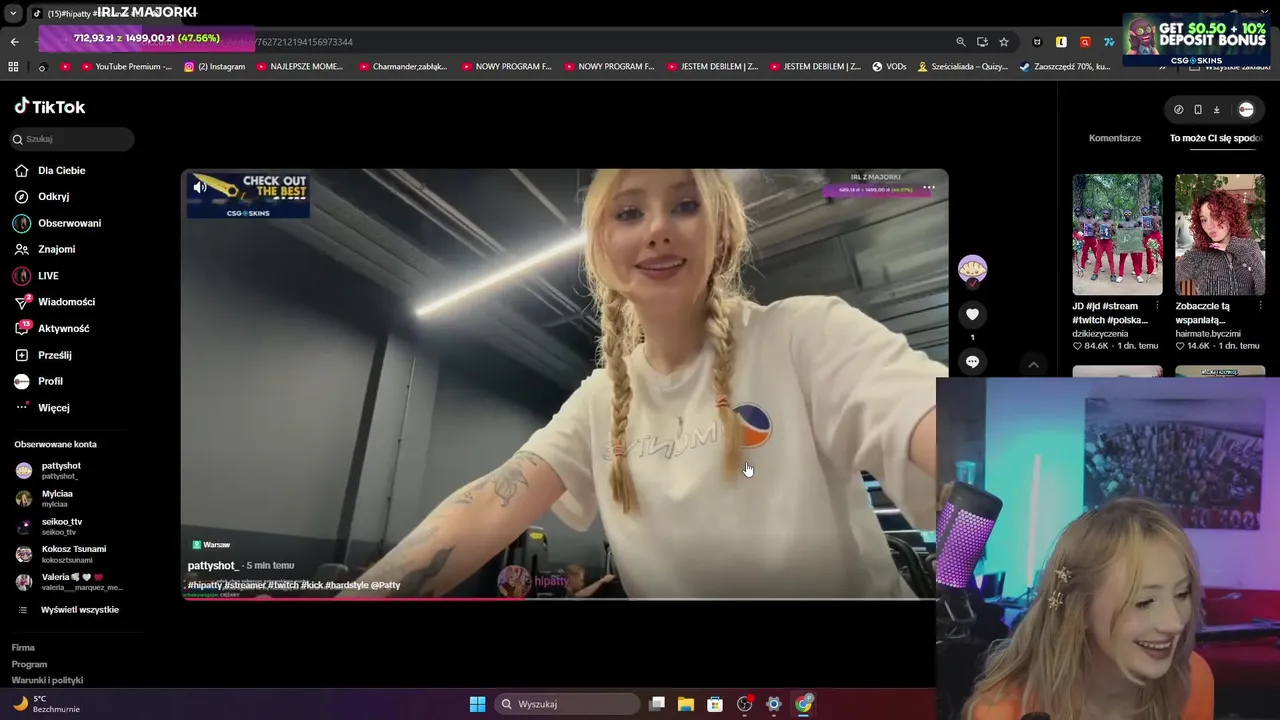Click Warunki i polityki footer link
1280x720 pixels.
[47, 680]
